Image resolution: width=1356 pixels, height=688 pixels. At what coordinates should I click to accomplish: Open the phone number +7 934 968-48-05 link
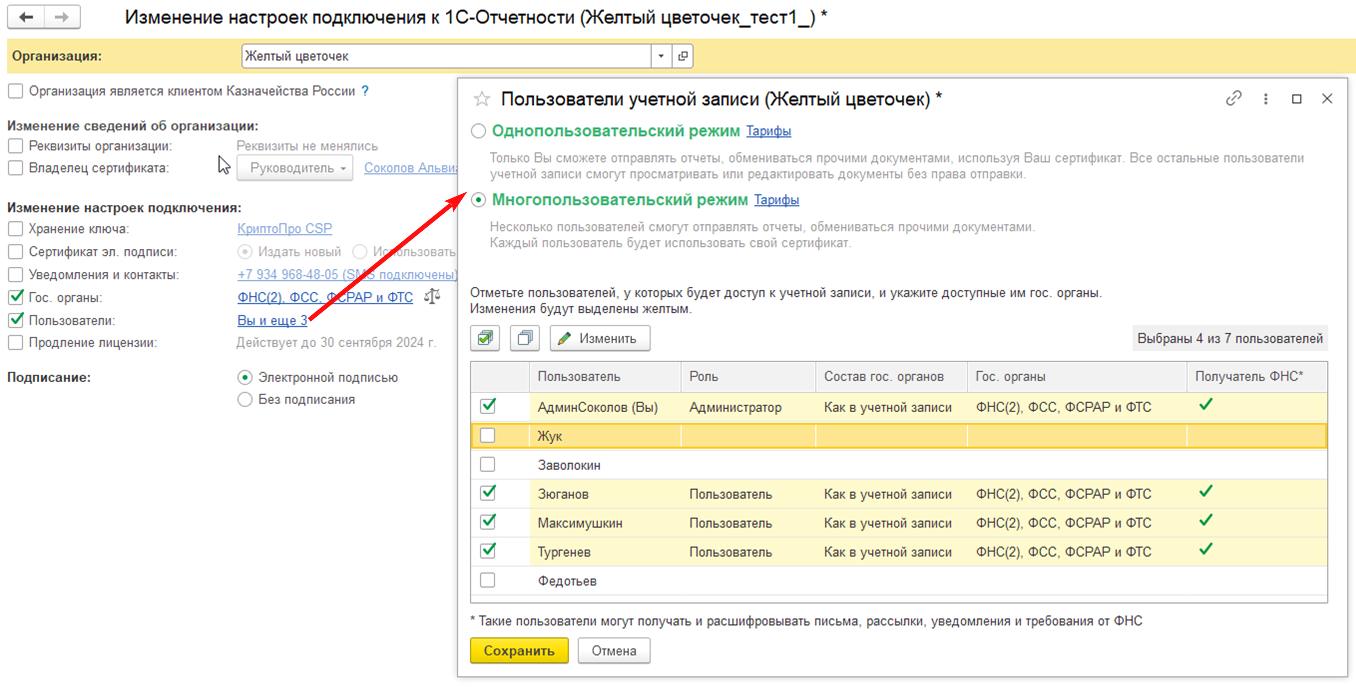point(346,274)
